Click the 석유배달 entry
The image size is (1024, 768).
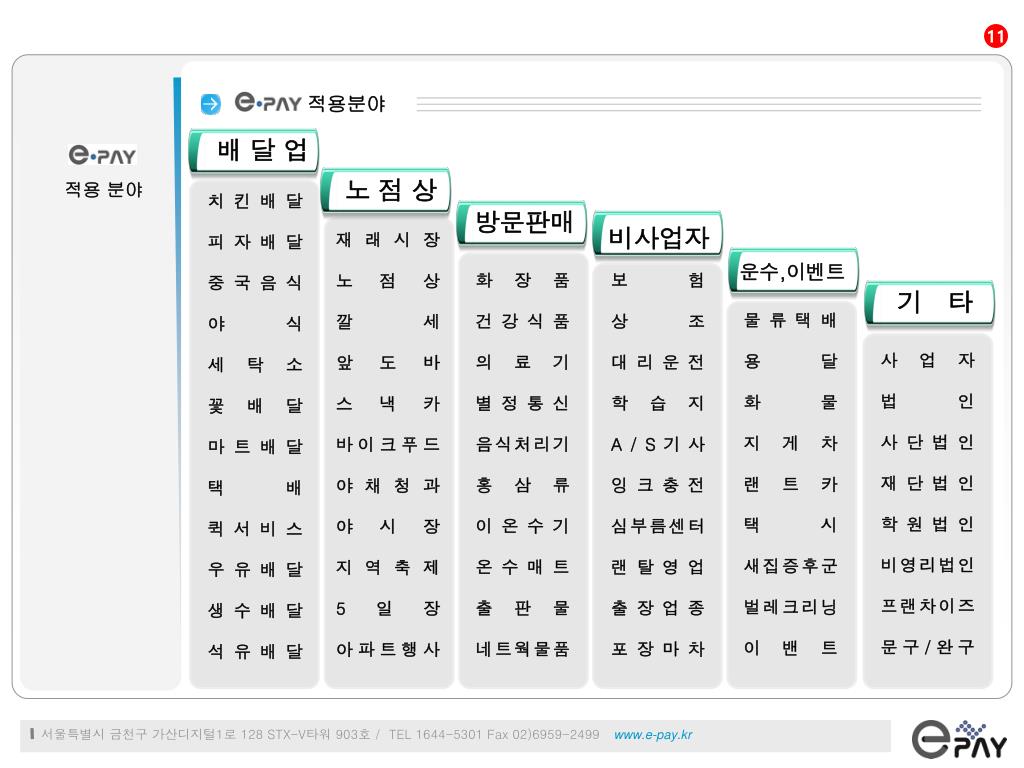tap(255, 650)
